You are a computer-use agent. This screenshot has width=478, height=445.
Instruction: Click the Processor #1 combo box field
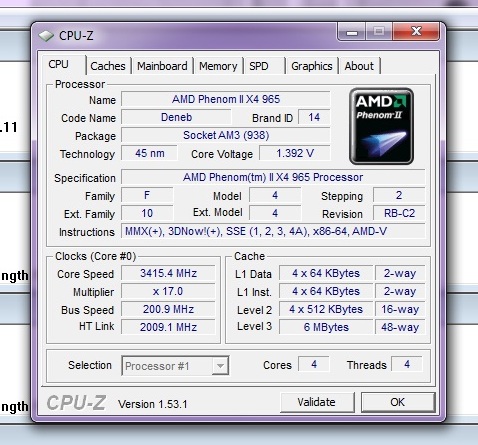(x=175, y=366)
